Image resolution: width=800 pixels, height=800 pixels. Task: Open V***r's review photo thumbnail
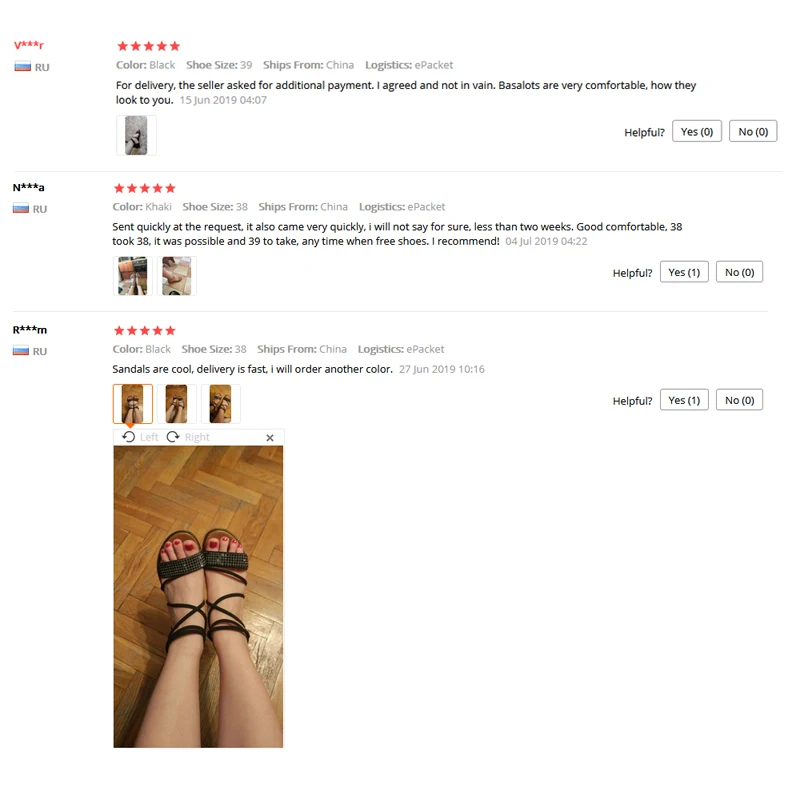(136, 135)
